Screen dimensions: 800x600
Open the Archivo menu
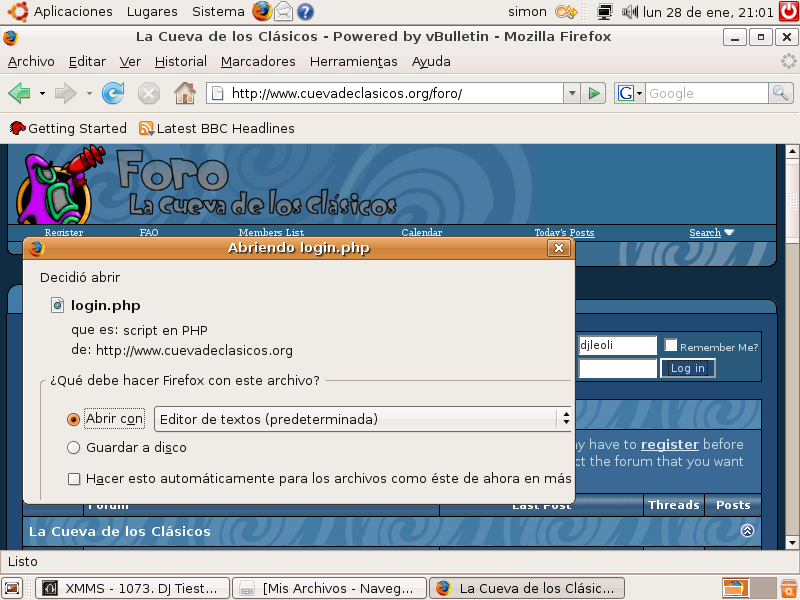tap(31, 62)
